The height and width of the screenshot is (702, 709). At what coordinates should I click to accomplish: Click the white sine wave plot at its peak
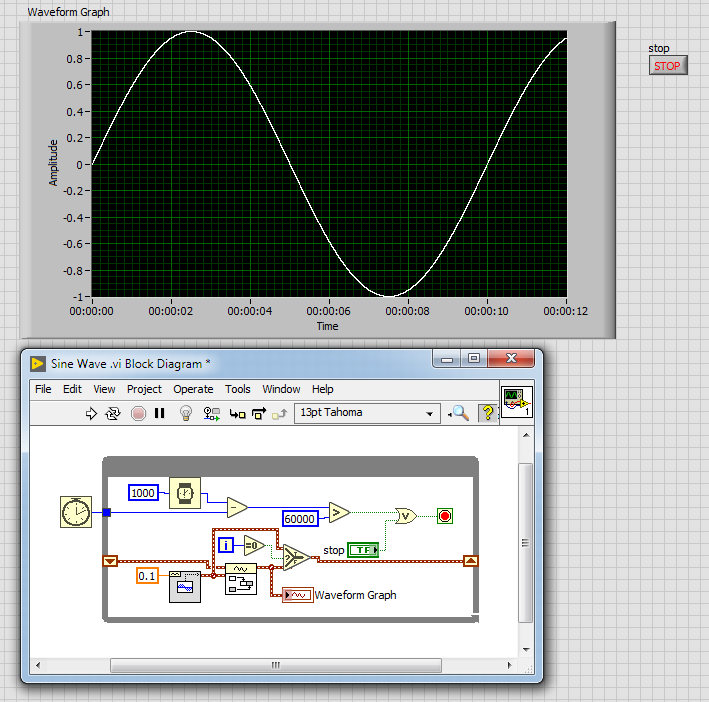191,32
